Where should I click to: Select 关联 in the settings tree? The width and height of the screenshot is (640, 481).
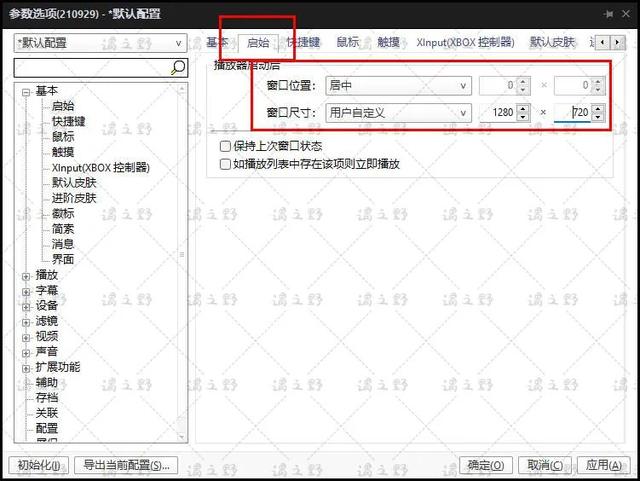click(x=47, y=413)
